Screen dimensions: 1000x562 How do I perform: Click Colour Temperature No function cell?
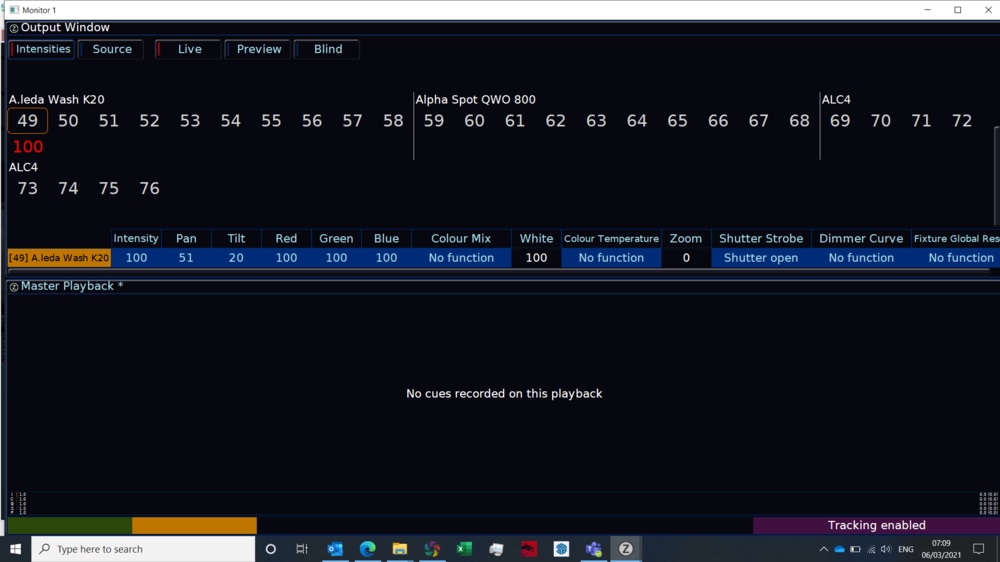coord(611,258)
